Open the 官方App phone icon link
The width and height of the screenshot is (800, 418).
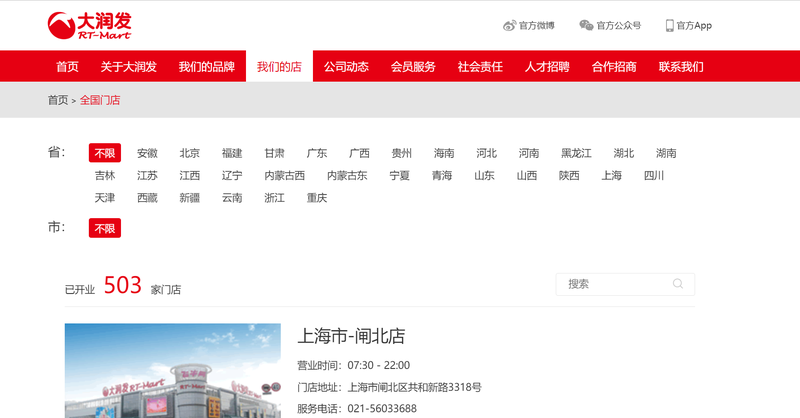(x=689, y=26)
